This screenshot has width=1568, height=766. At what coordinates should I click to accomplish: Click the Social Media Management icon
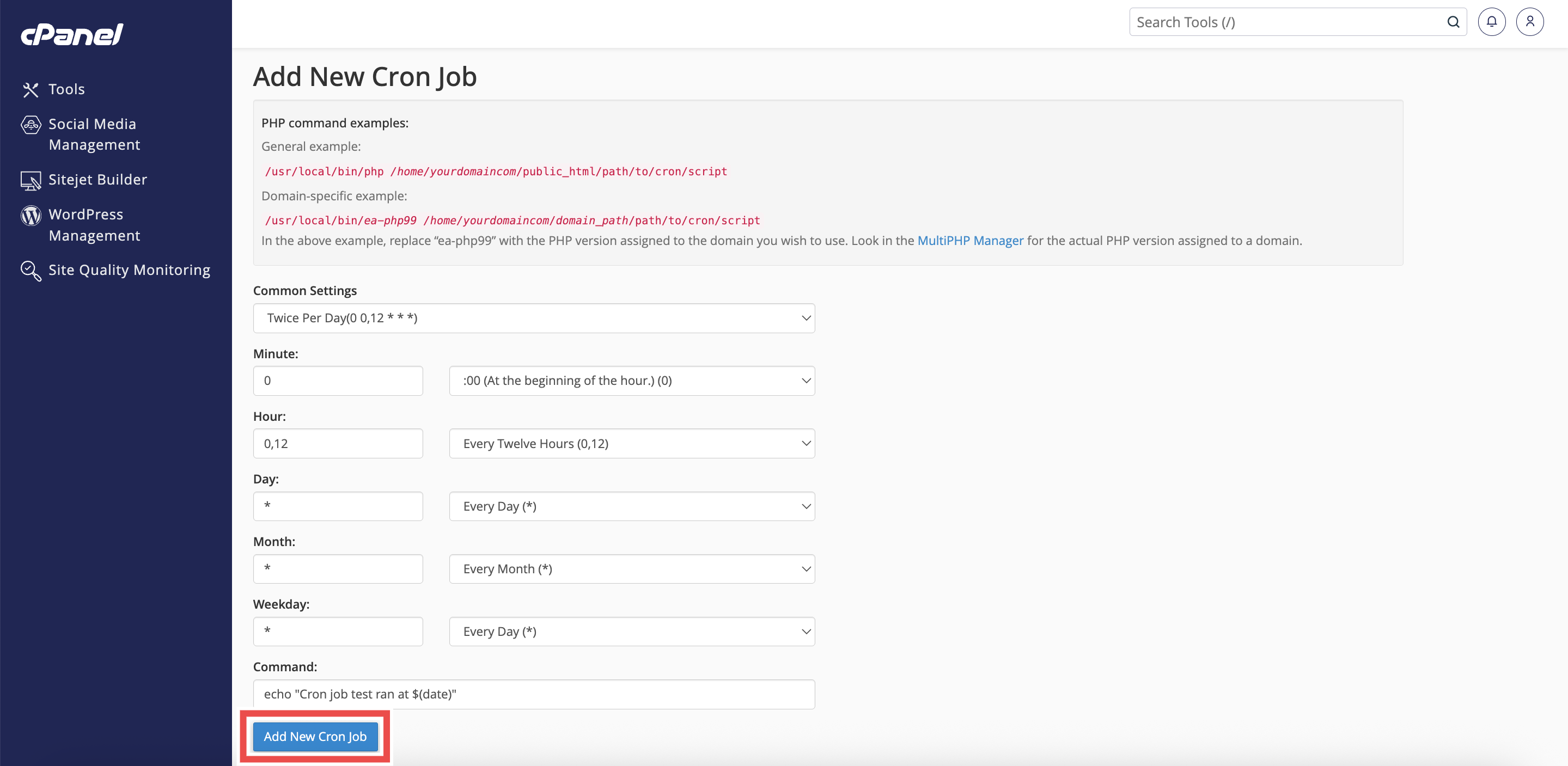30,125
